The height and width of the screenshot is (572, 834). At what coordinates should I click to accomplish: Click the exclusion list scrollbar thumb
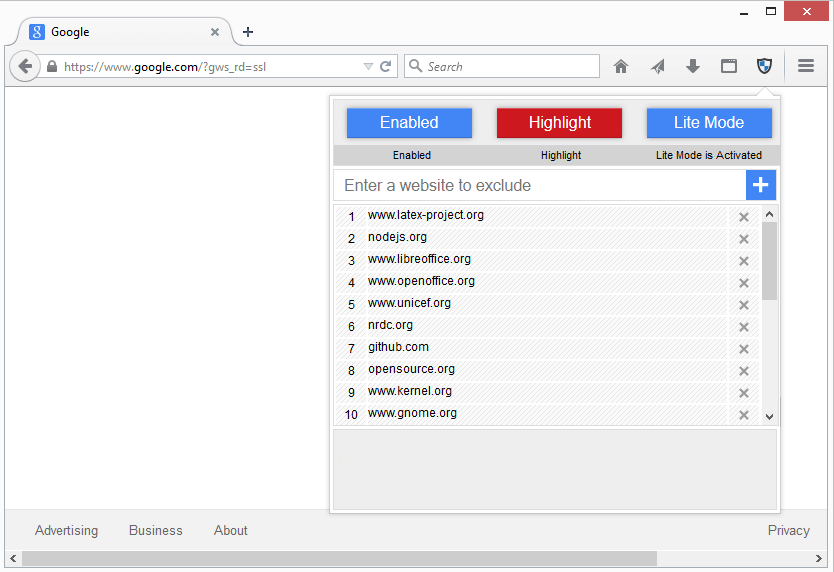(x=769, y=261)
